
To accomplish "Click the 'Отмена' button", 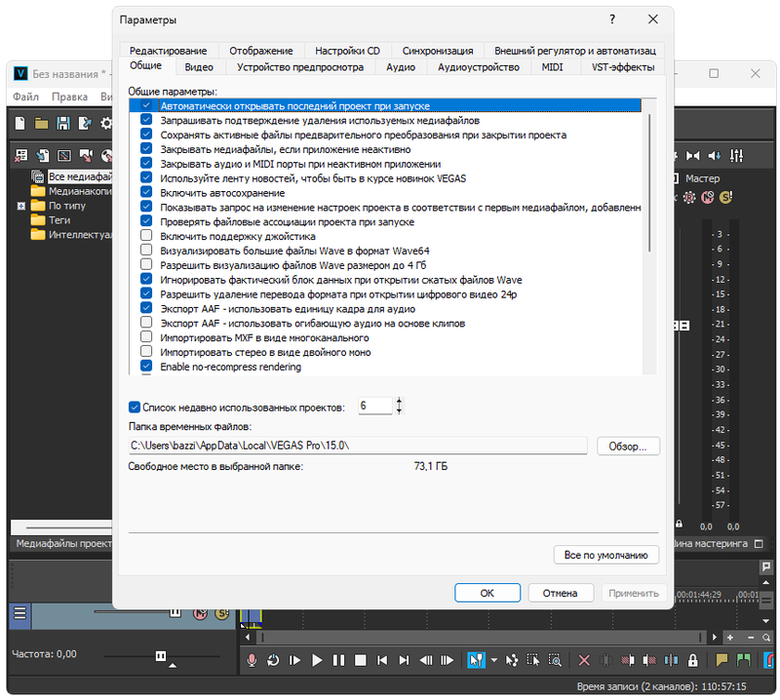I will 560,593.
